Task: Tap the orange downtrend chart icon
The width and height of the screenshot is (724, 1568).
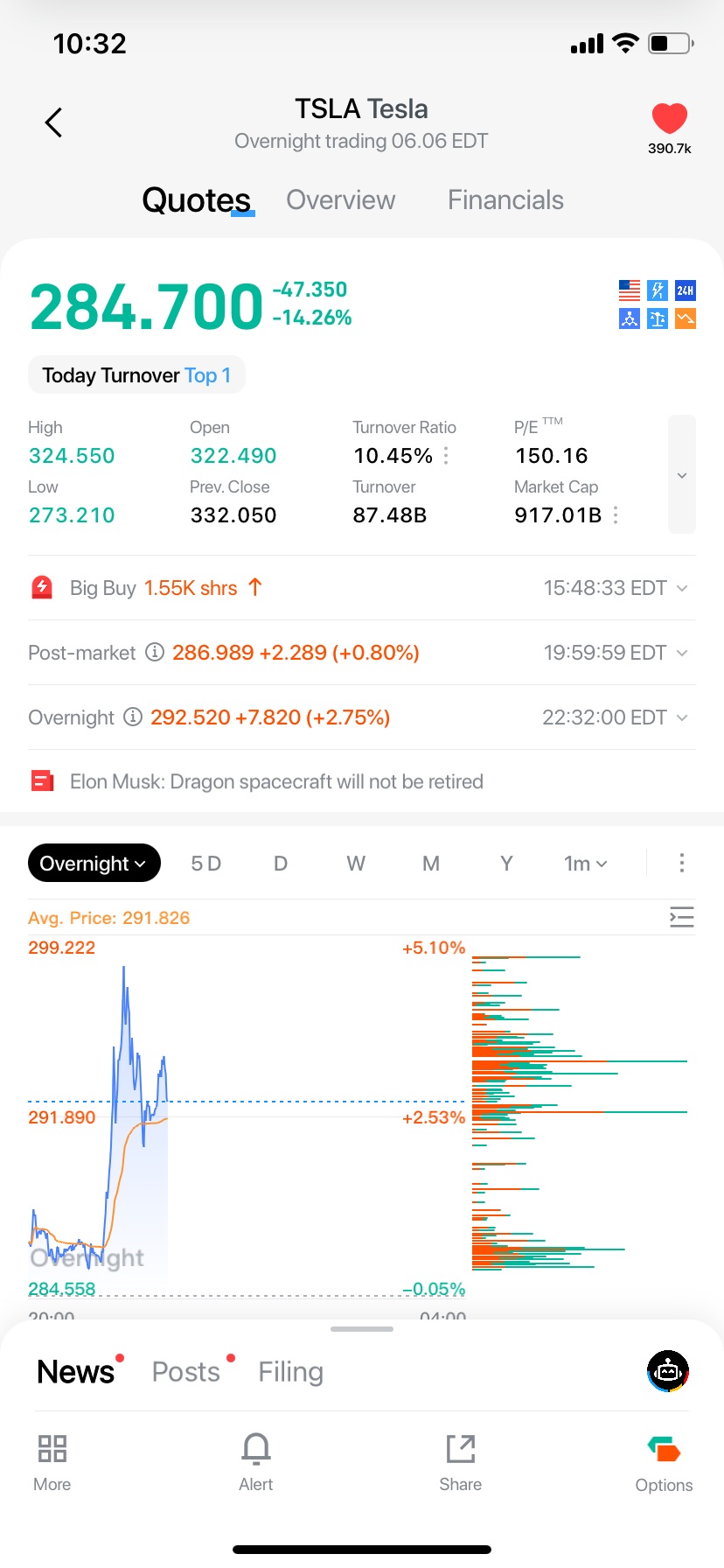Action: click(686, 318)
